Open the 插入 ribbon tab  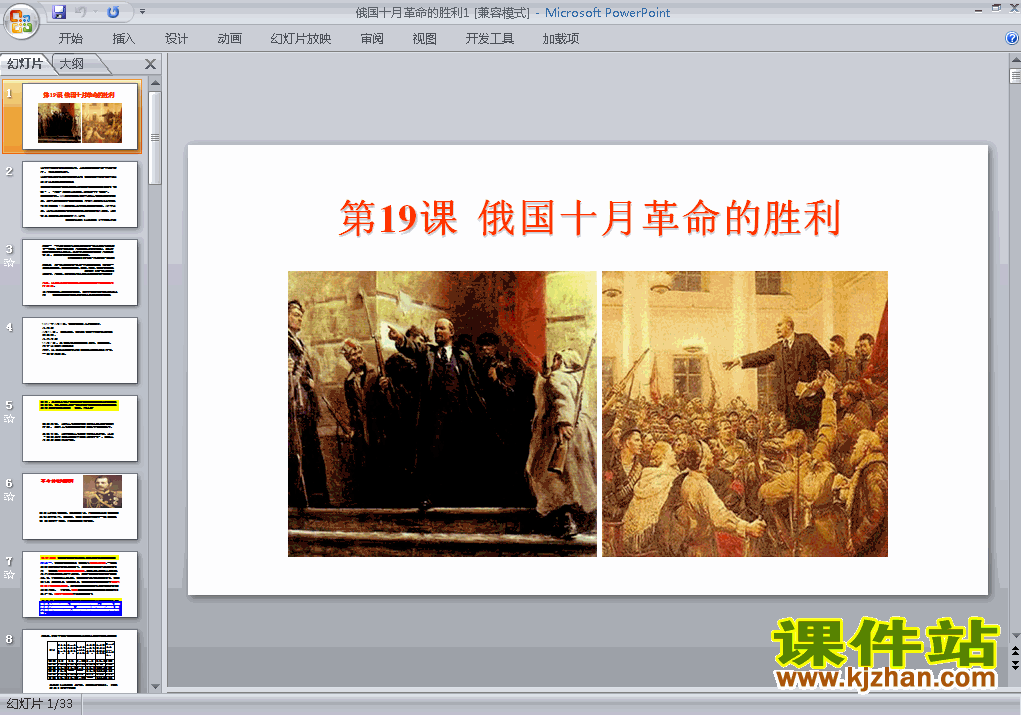coord(123,38)
